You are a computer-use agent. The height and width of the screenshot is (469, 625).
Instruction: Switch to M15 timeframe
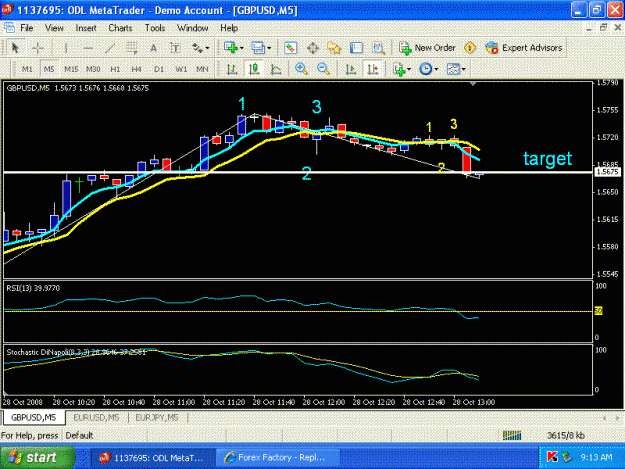(71, 69)
